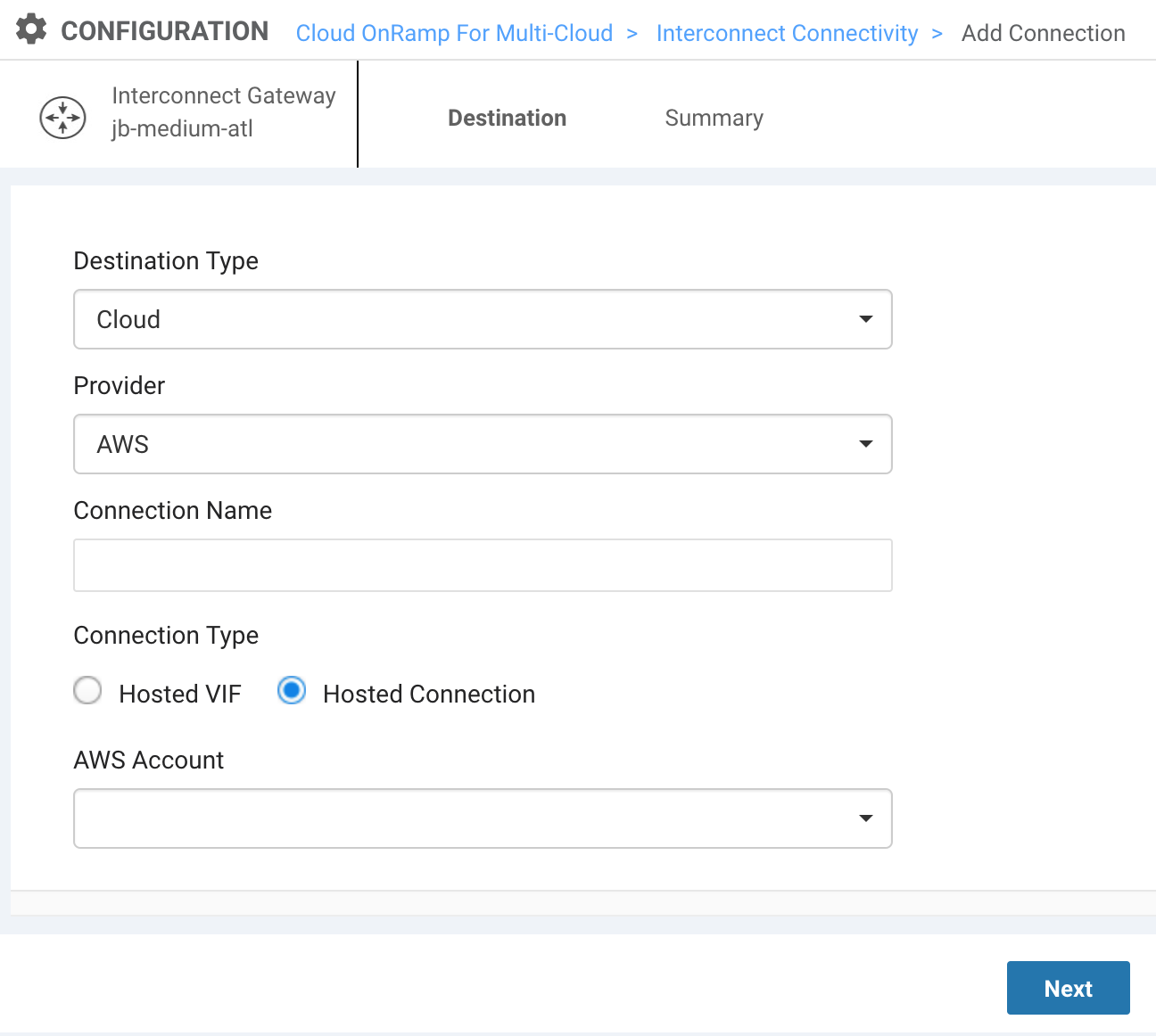Click the Destination Type dropdown arrow

(864, 319)
